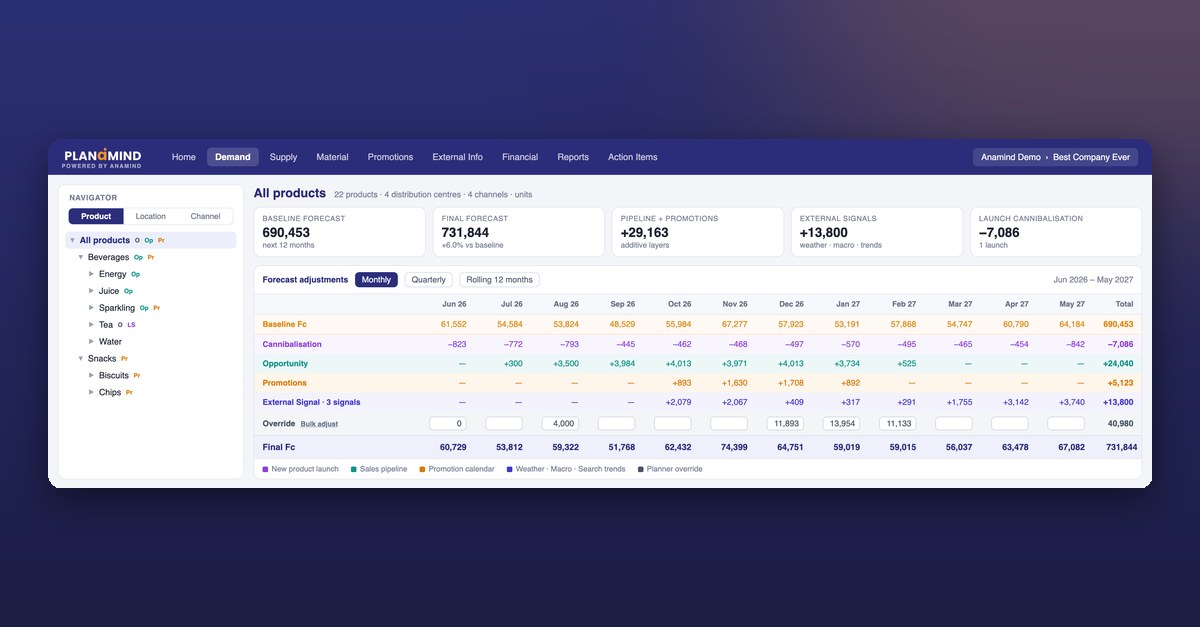The width and height of the screenshot is (1200, 627).
Task: Switch navigator to Product view
Action: tap(96, 216)
